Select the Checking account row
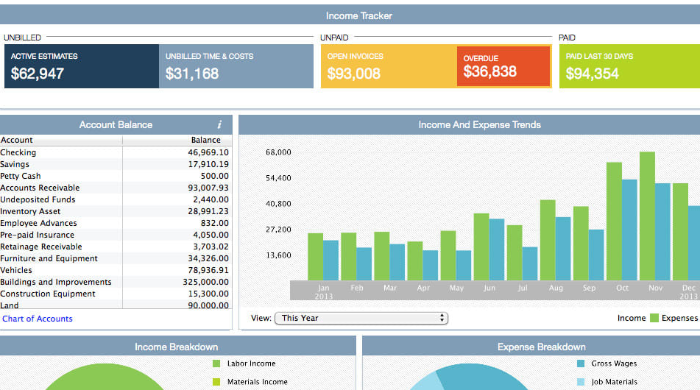This screenshot has height=390, width=700. pos(116,153)
